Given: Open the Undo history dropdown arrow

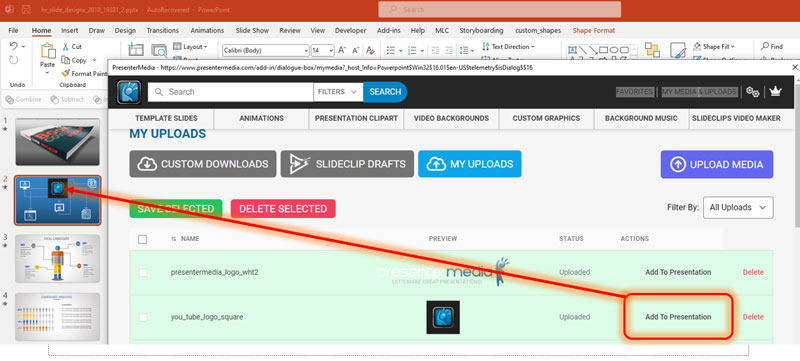Looking at the screenshot, I should click(x=23, y=46).
